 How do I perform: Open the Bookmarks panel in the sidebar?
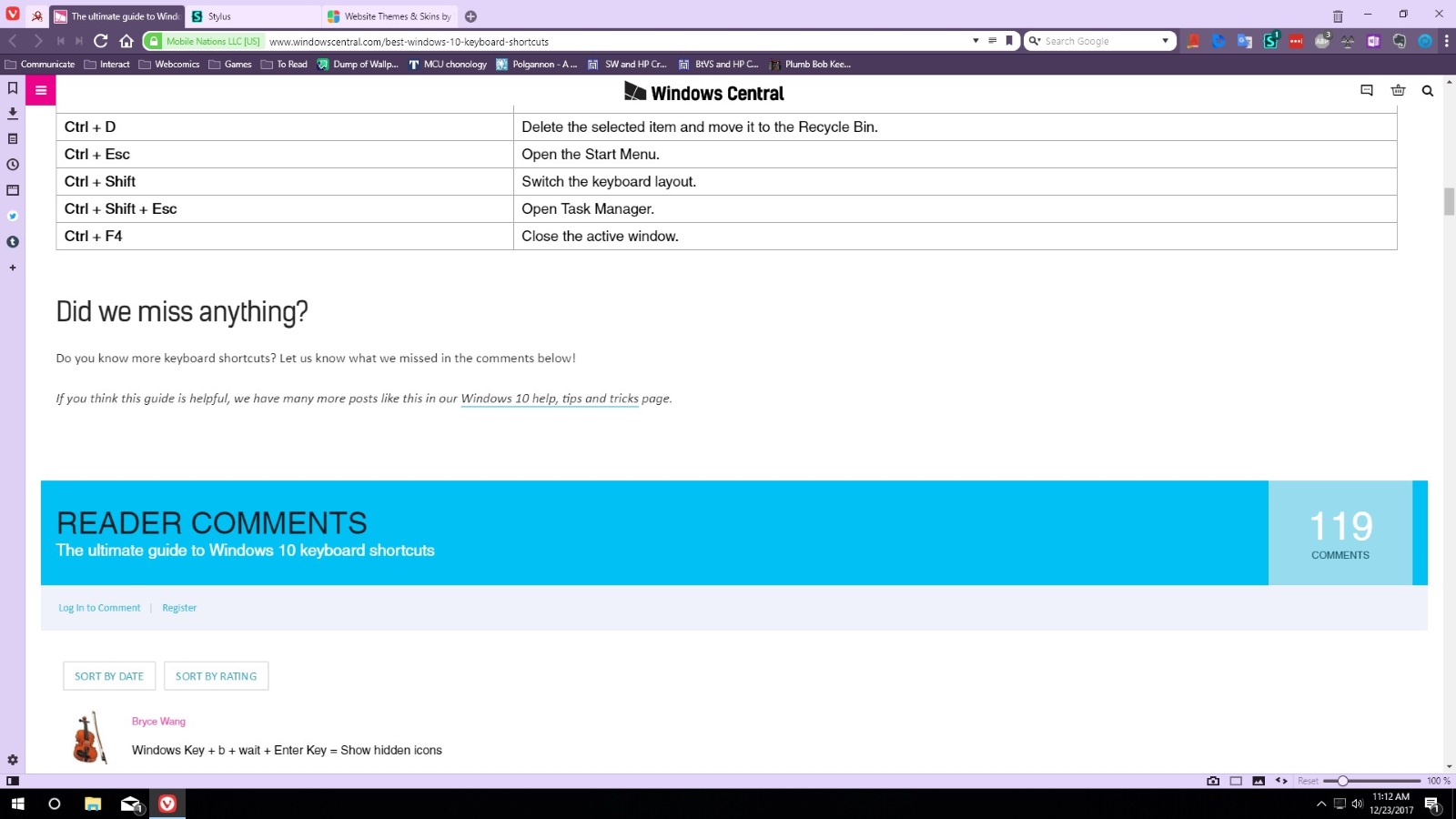pyautogui.click(x=13, y=88)
